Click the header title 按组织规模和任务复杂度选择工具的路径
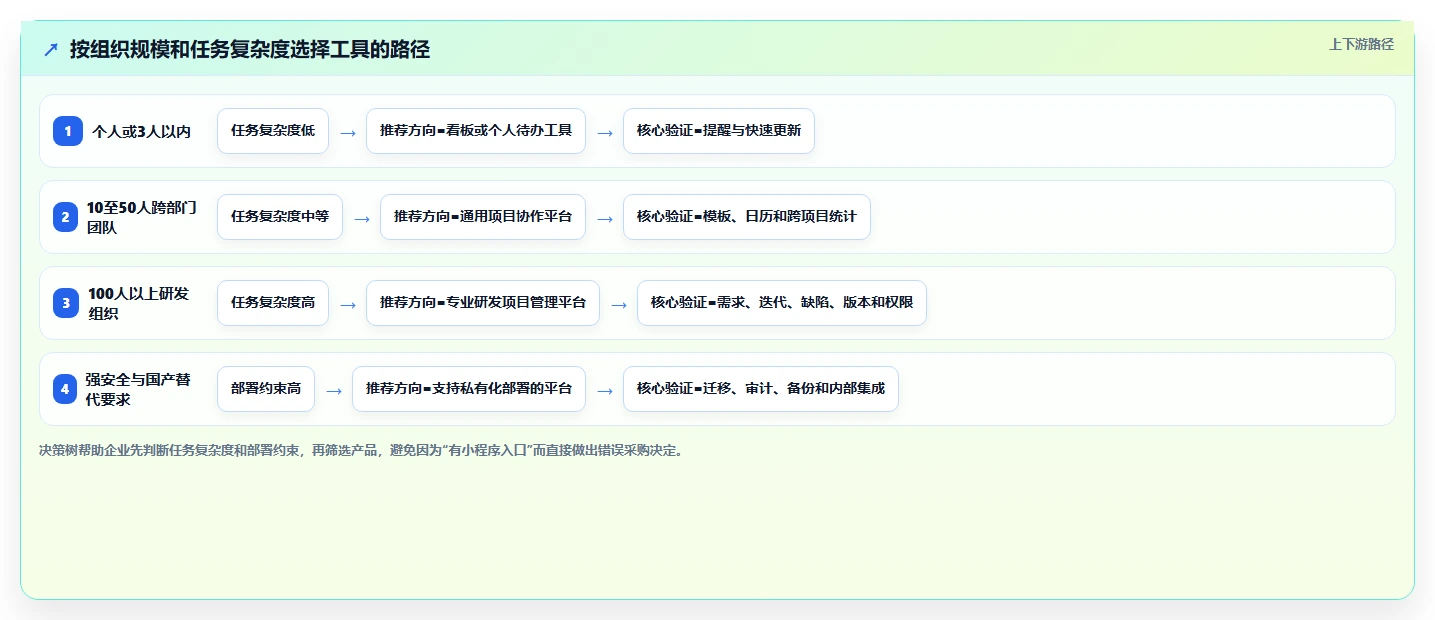The width and height of the screenshot is (1435, 620). click(x=250, y=49)
